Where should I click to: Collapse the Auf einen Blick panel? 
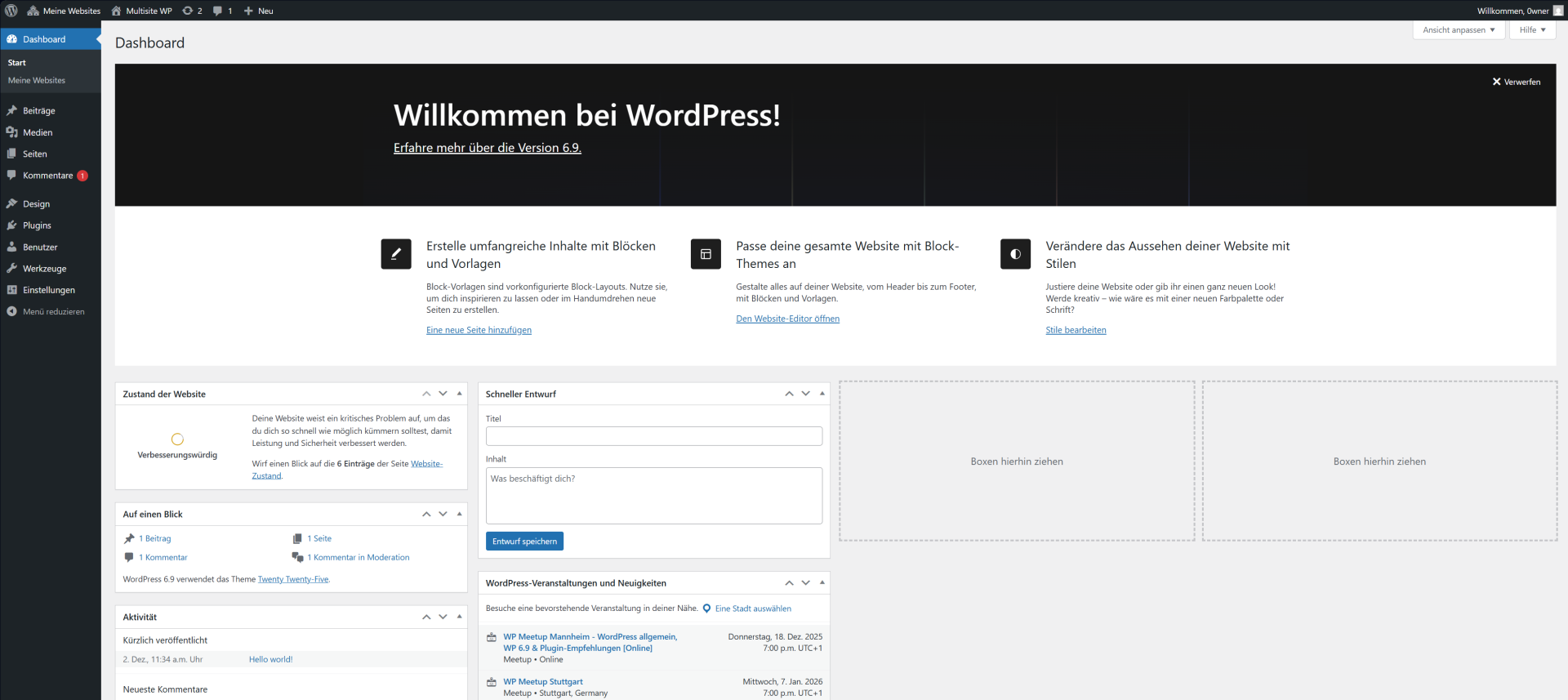pyautogui.click(x=460, y=514)
